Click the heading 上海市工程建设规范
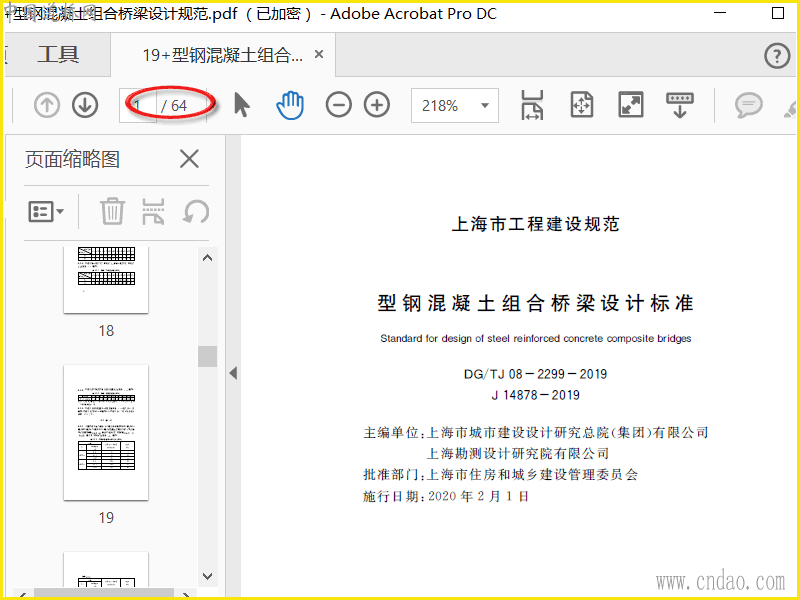This screenshot has height=600, width=800. pos(535,224)
